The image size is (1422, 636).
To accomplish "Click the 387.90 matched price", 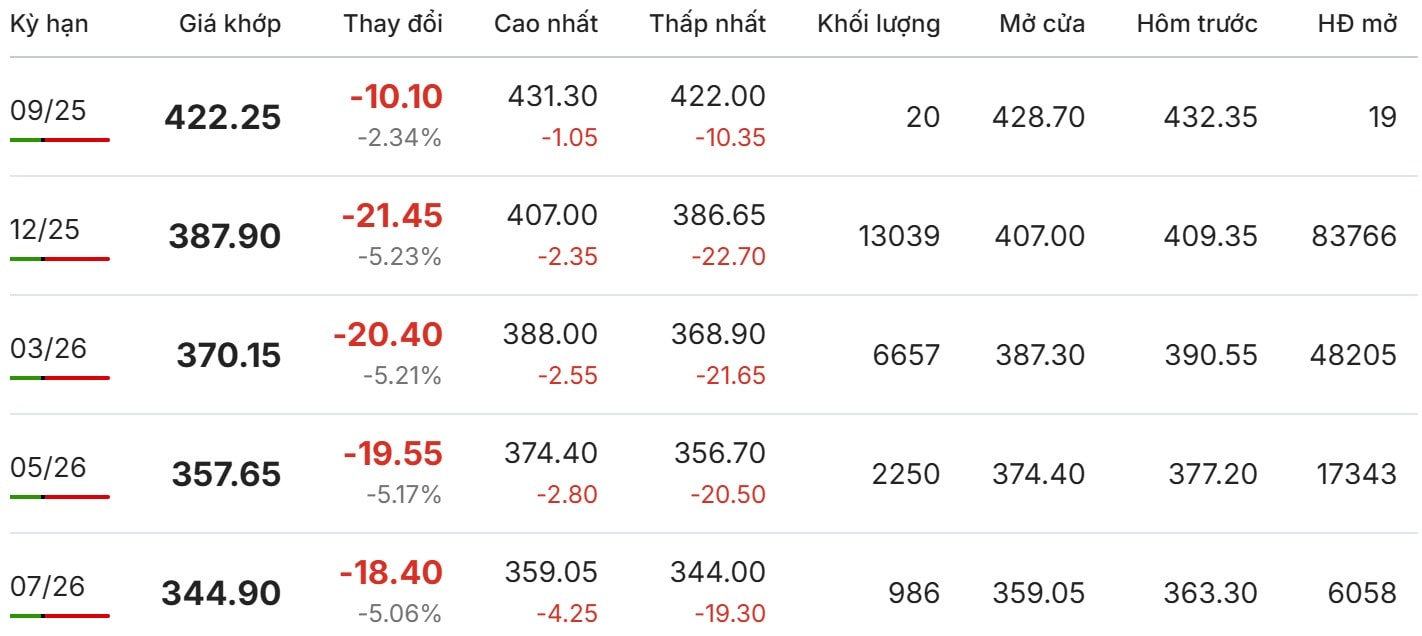I will click(x=225, y=237).
